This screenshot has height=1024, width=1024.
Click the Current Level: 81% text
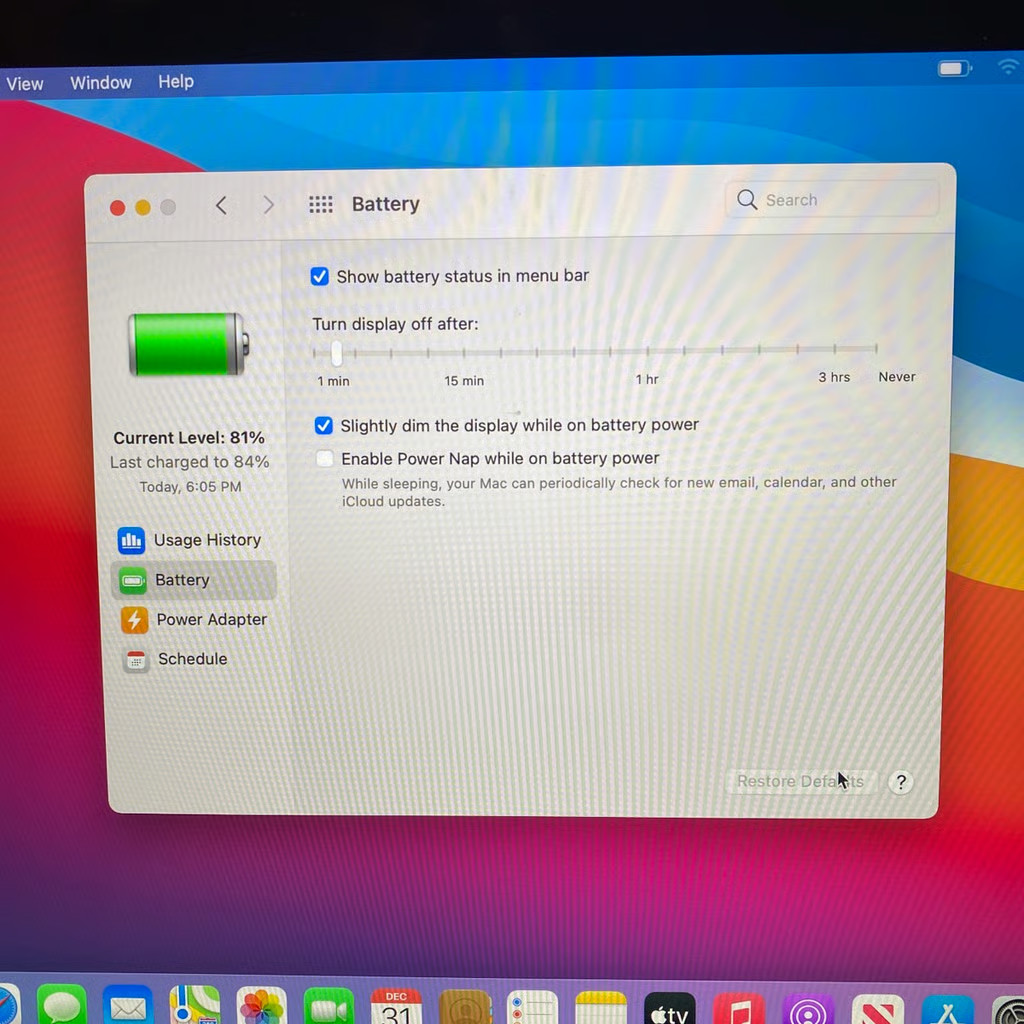189,438
